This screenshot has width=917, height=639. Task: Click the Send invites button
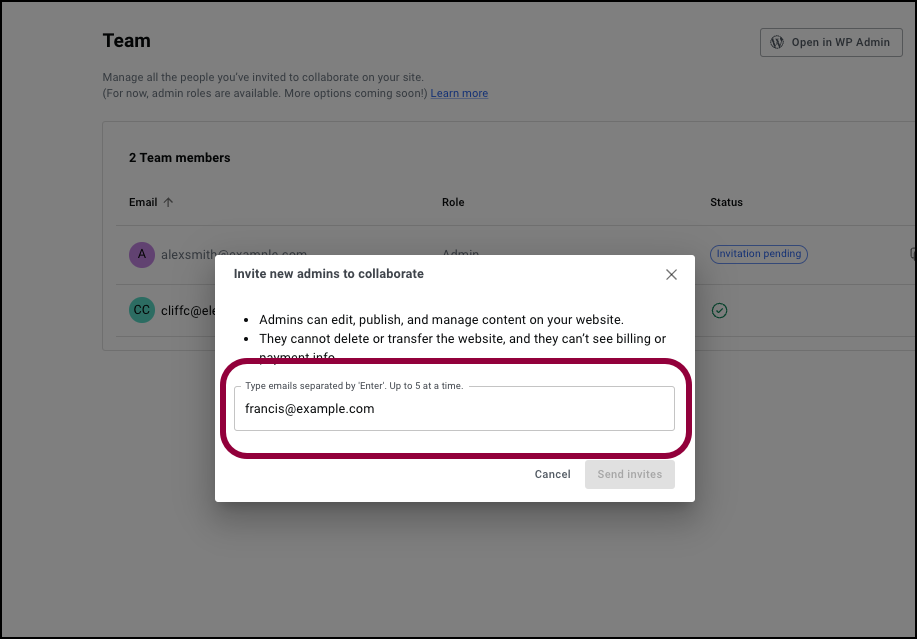click(x=630, y=474)
